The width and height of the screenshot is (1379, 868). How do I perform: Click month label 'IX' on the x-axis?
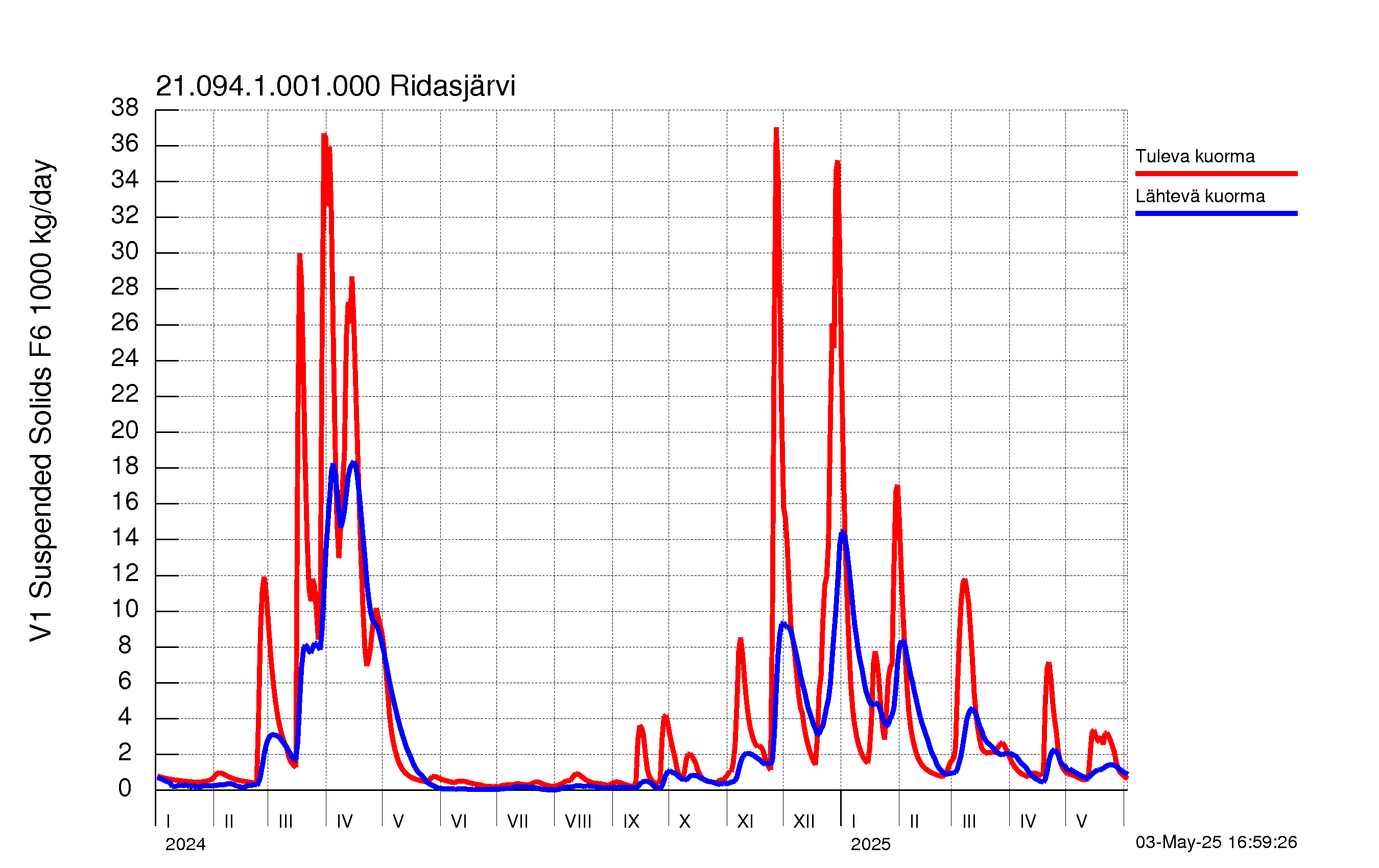pyautogui.click(x=631, y=822)
